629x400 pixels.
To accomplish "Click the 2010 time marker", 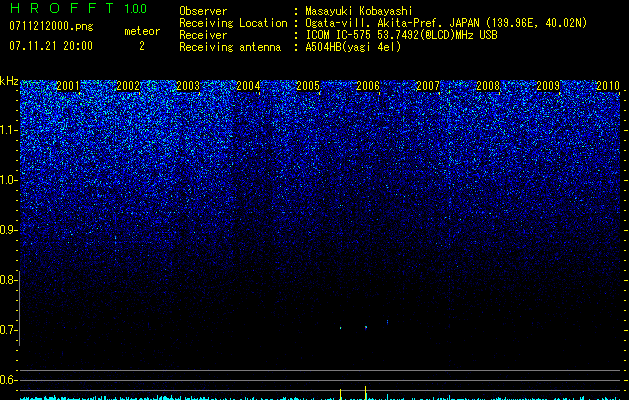I will point(608,85).
